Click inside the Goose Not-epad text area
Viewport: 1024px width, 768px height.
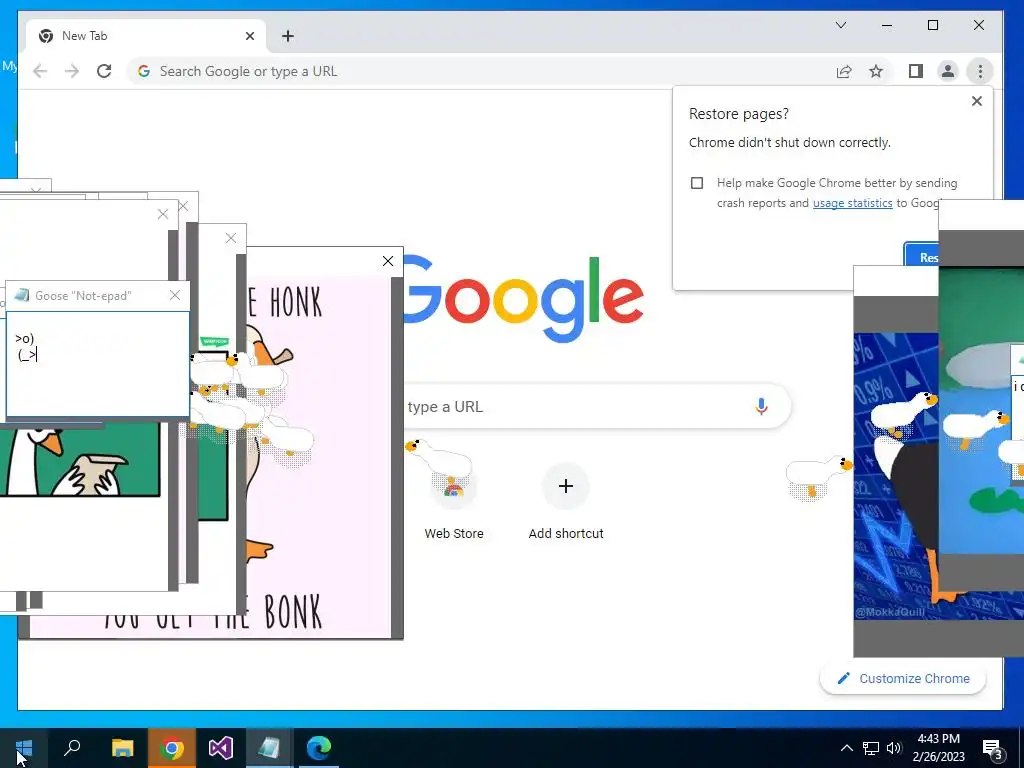click(x=98, y=364)
